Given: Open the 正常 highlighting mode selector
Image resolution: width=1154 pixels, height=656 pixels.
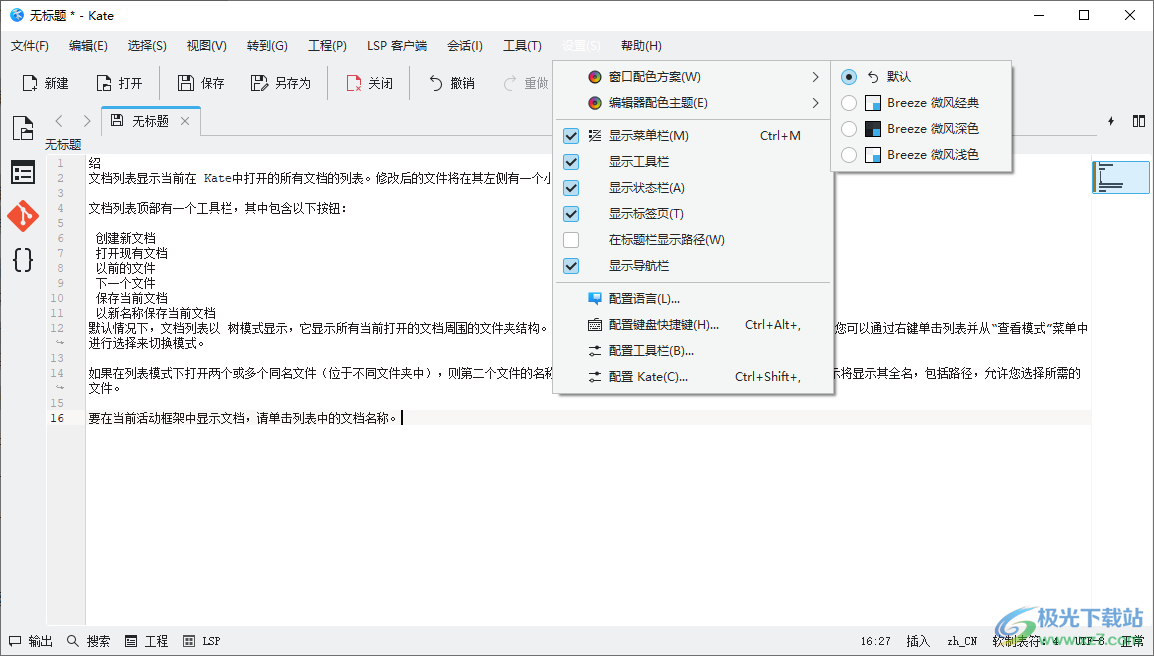Looking at the screenshot, I should coord(1133,641).
